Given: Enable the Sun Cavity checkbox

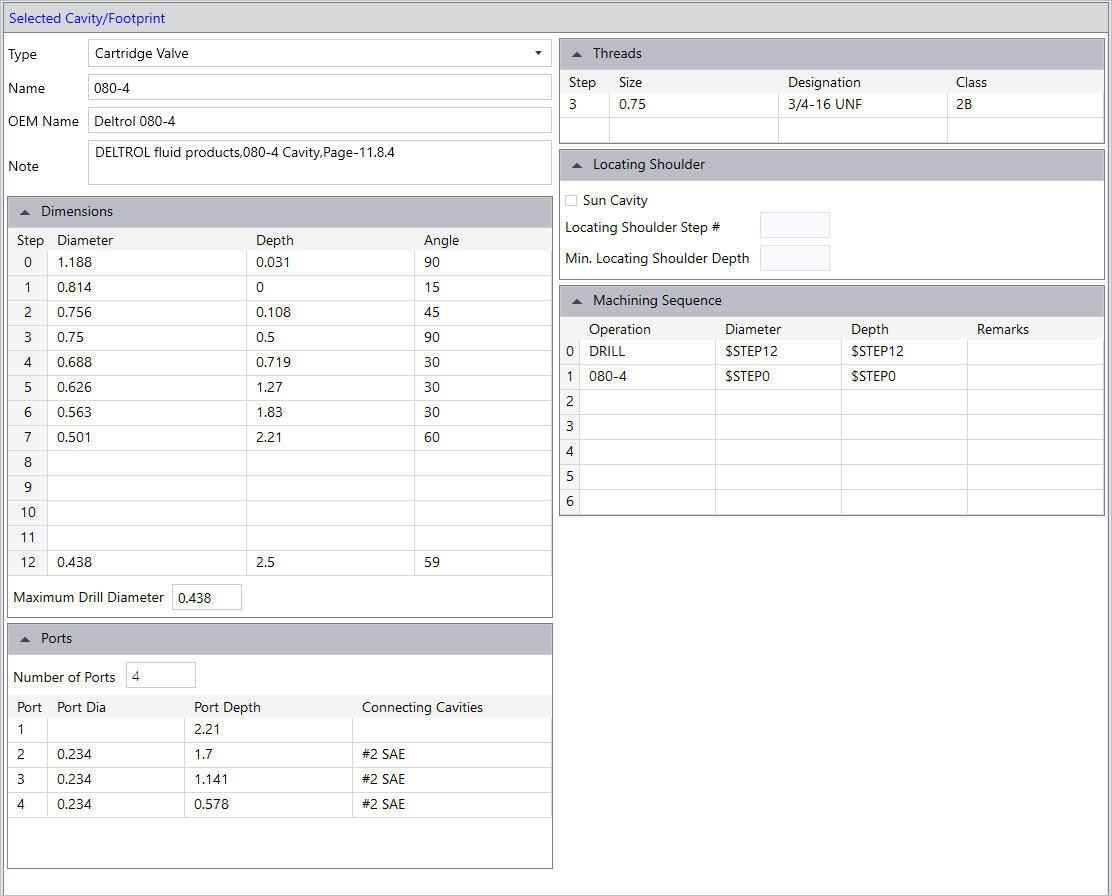Looking at the screenshot, I should click(571, 201).
